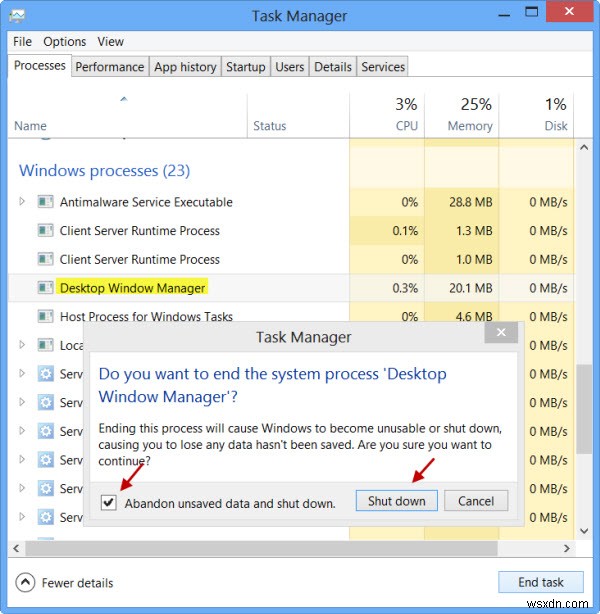600x614 pixels.
Task: Click the vertical scrollbar down arrow
Action: (584, 531)
